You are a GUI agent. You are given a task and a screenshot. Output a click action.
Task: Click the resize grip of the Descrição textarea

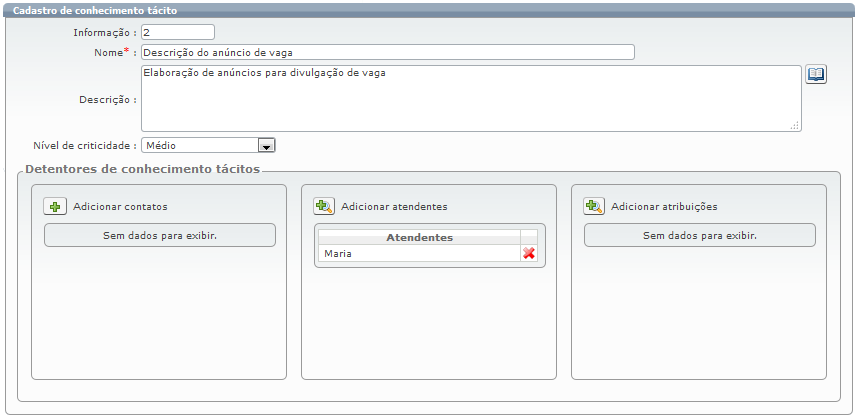tap(795, 126)
